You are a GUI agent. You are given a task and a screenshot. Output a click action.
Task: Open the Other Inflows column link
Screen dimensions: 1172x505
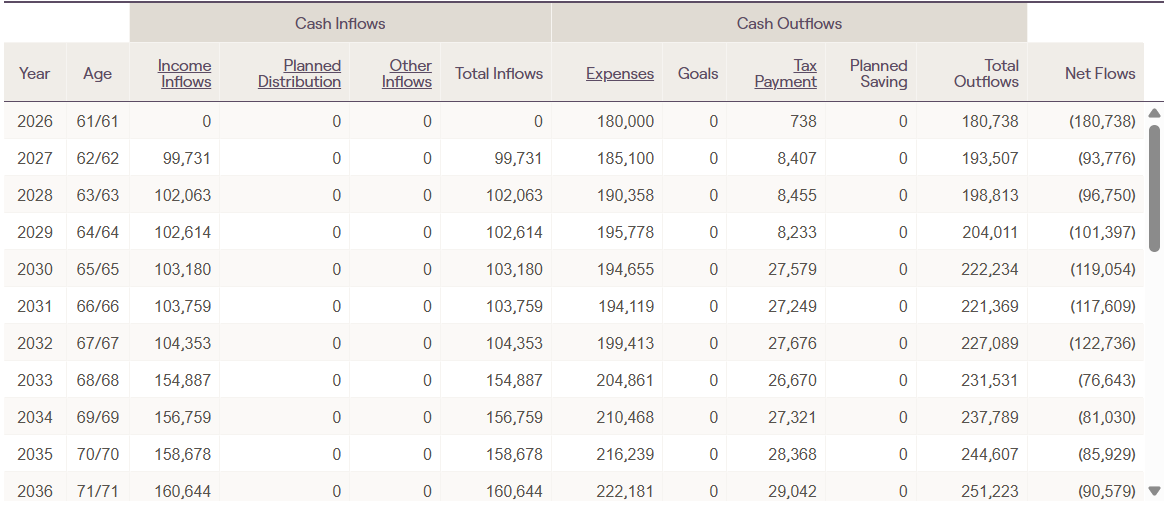[407, 73]
